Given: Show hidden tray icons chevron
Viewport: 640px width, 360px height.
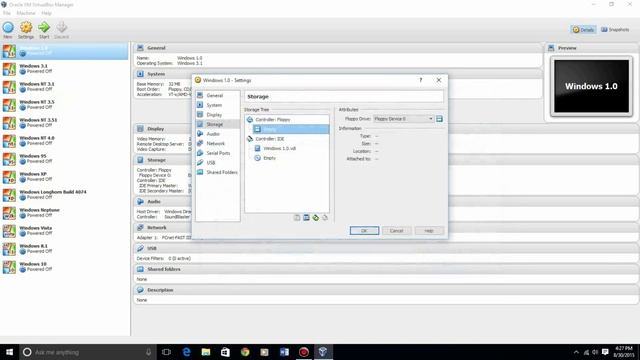Looking at the screenshot, I should point(576,352).
